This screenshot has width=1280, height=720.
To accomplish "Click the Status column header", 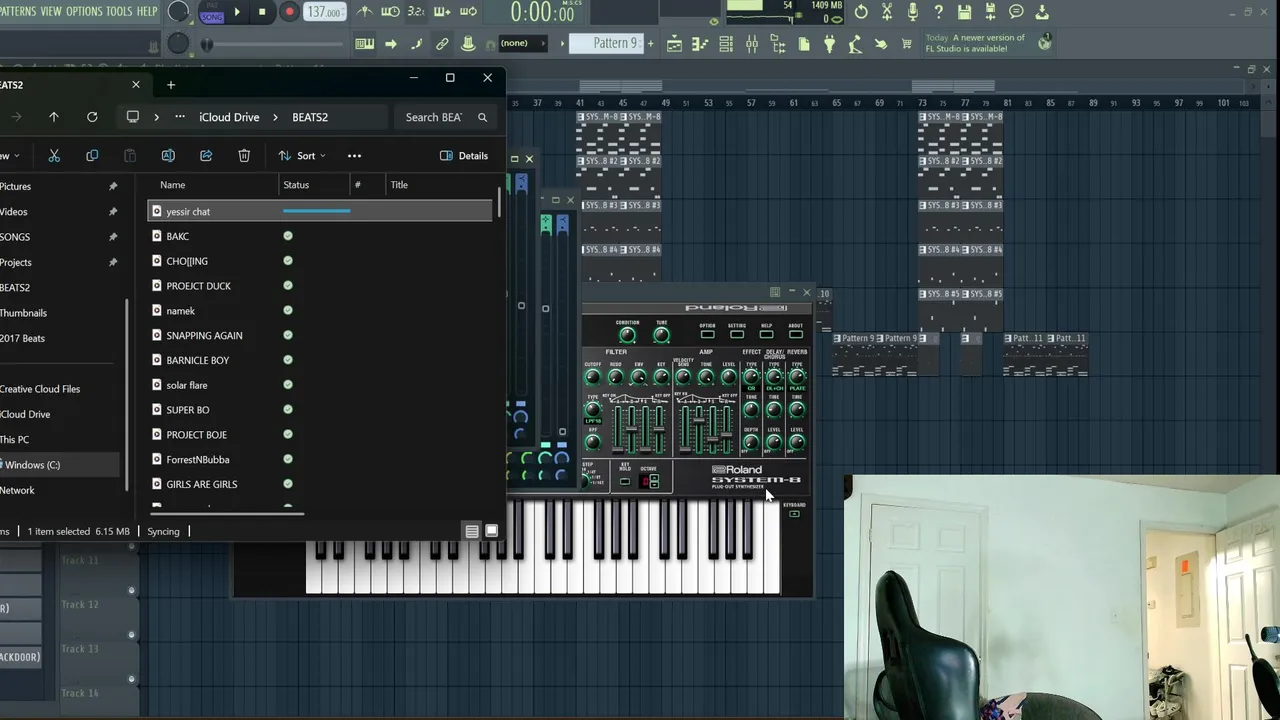I will tap(296, 185).
